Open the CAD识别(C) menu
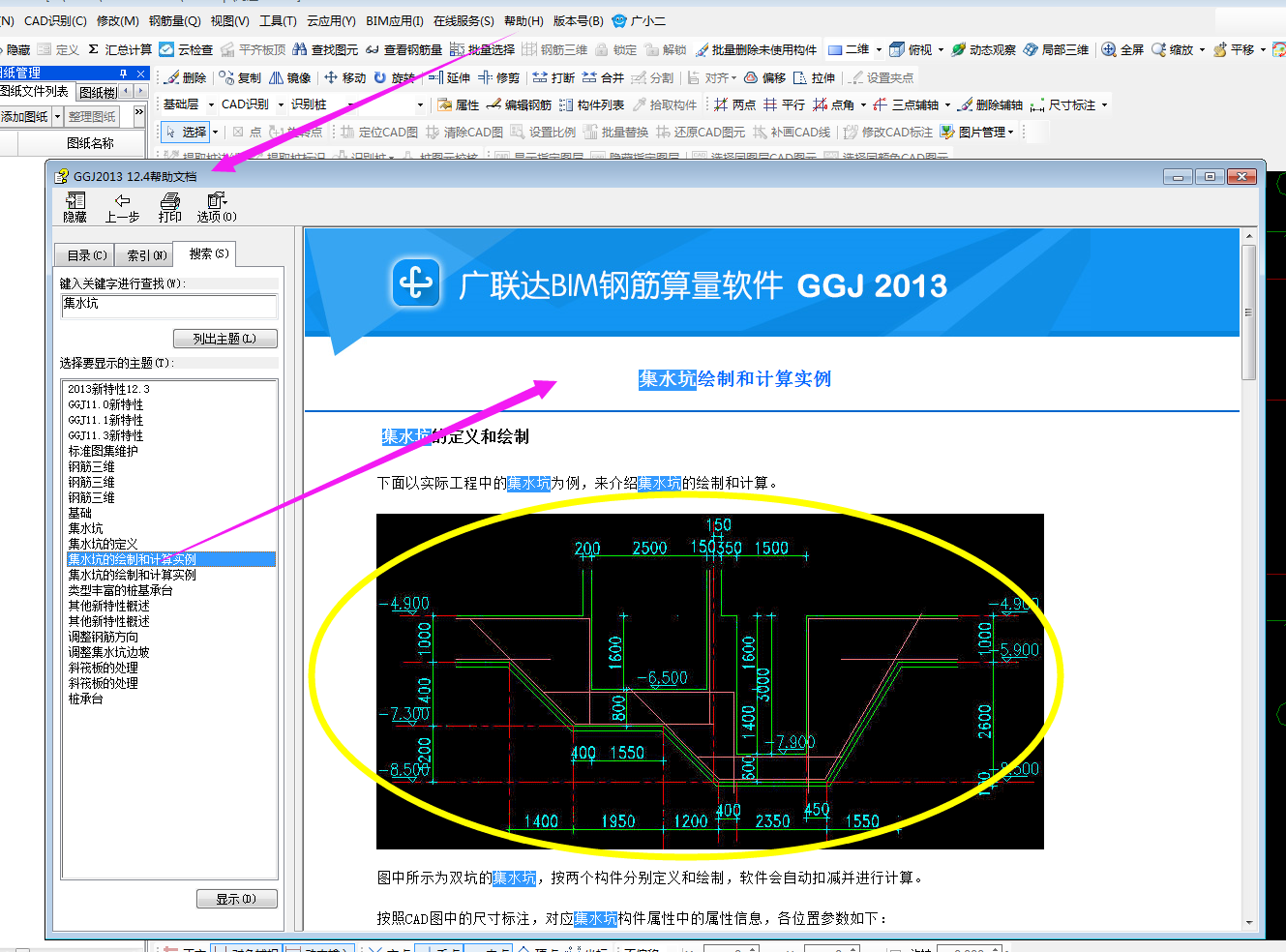1286x952 pixels. click(x=55, y=20)
